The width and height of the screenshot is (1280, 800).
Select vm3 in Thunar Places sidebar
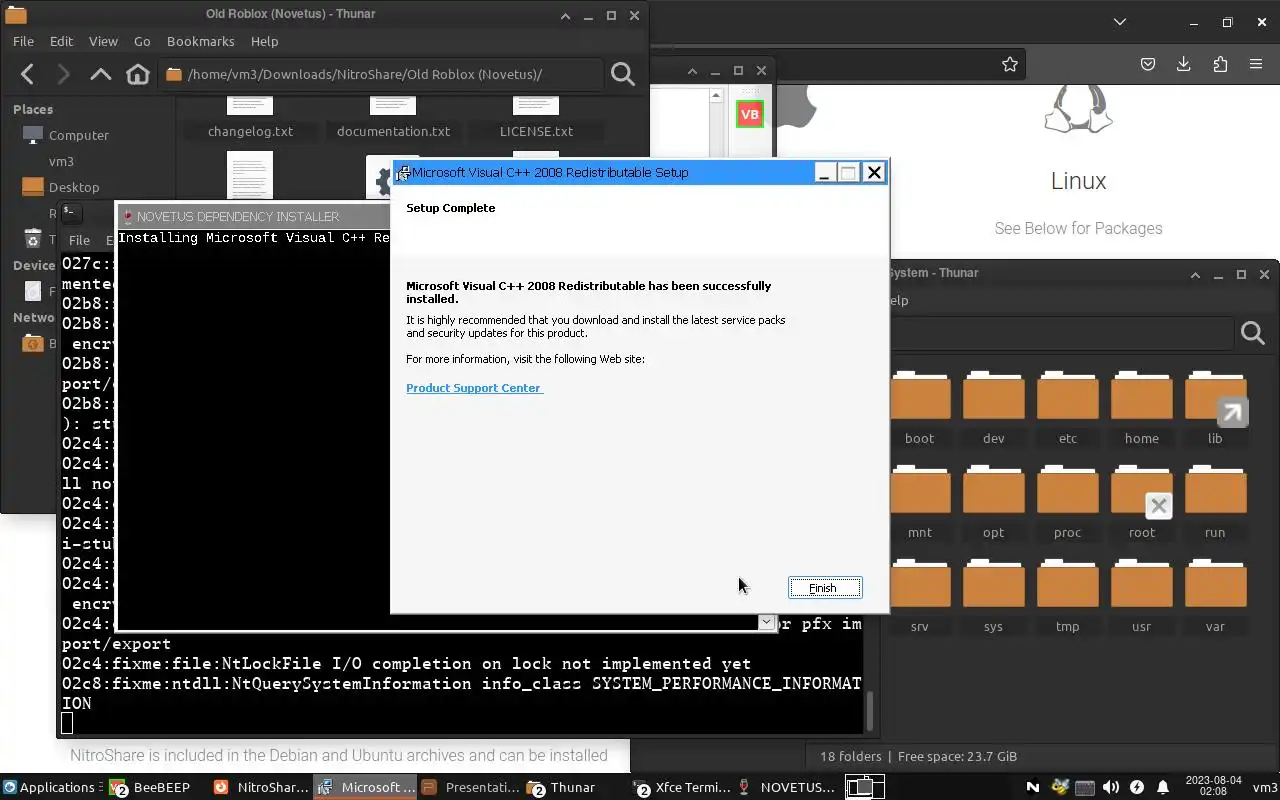[61, 161]
